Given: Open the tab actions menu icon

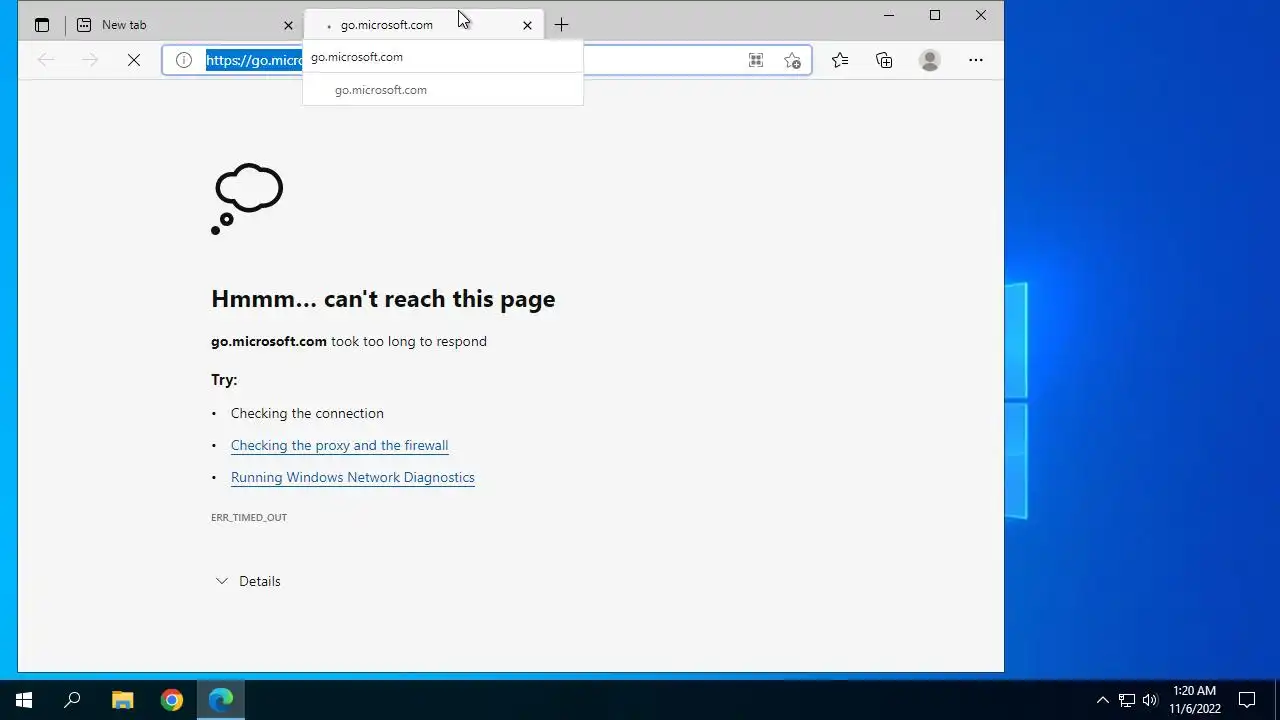Looking at the screenshot, I should [42, 25].
